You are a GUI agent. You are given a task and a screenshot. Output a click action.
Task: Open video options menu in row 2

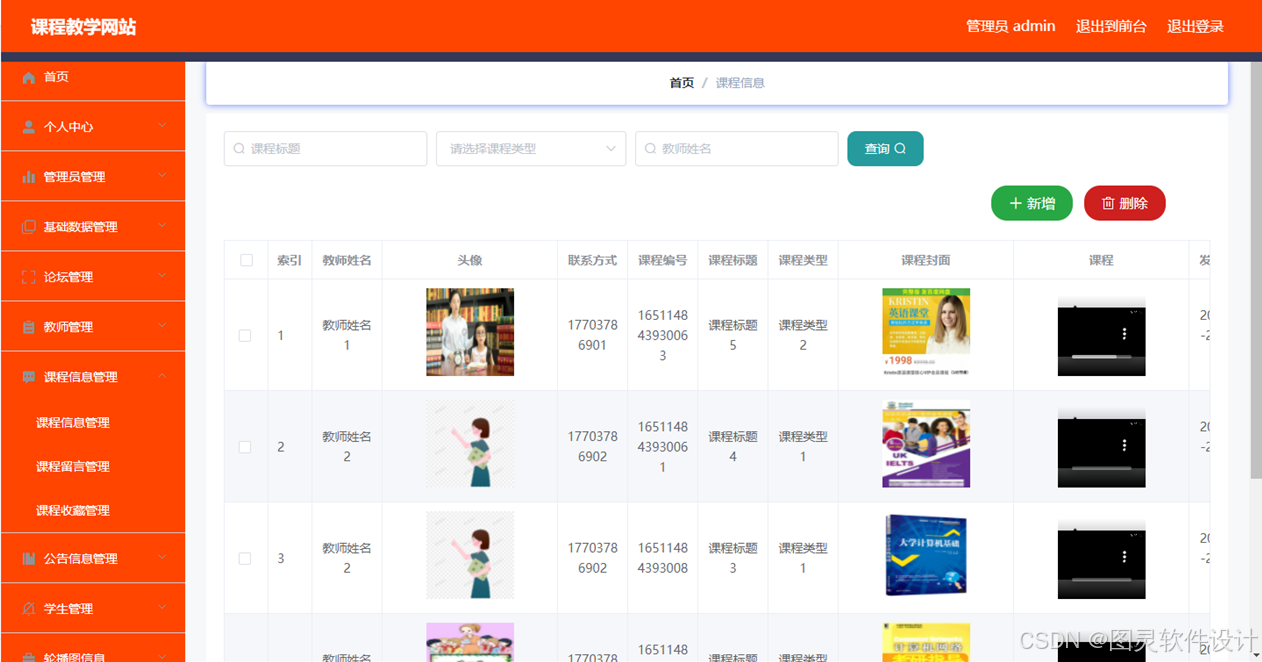(x=1124, y=445)
